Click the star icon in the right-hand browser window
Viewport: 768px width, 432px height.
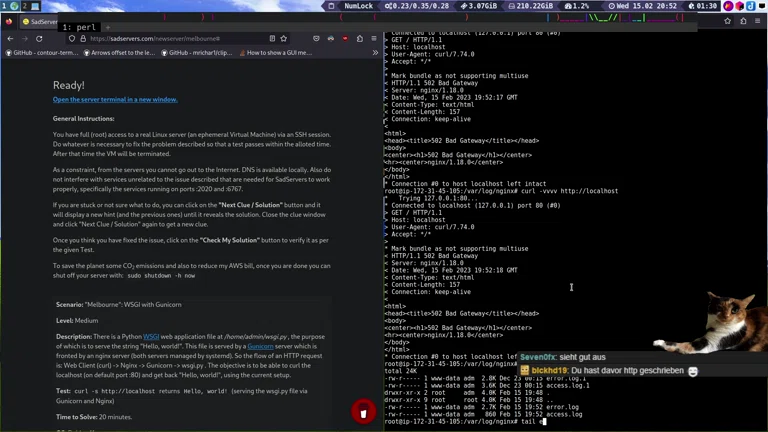pyautogui.click(x=727, y=21)
